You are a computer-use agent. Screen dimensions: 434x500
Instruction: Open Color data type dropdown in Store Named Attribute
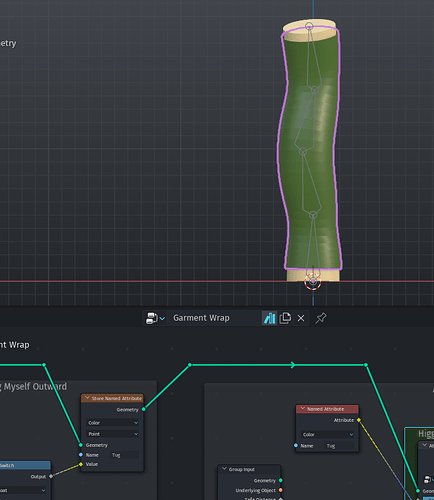(x=112, y=423)
